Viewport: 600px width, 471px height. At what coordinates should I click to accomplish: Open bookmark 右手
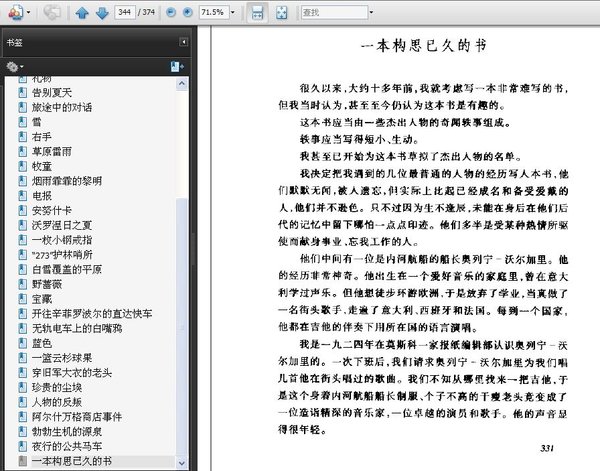[x=41, y=137]
